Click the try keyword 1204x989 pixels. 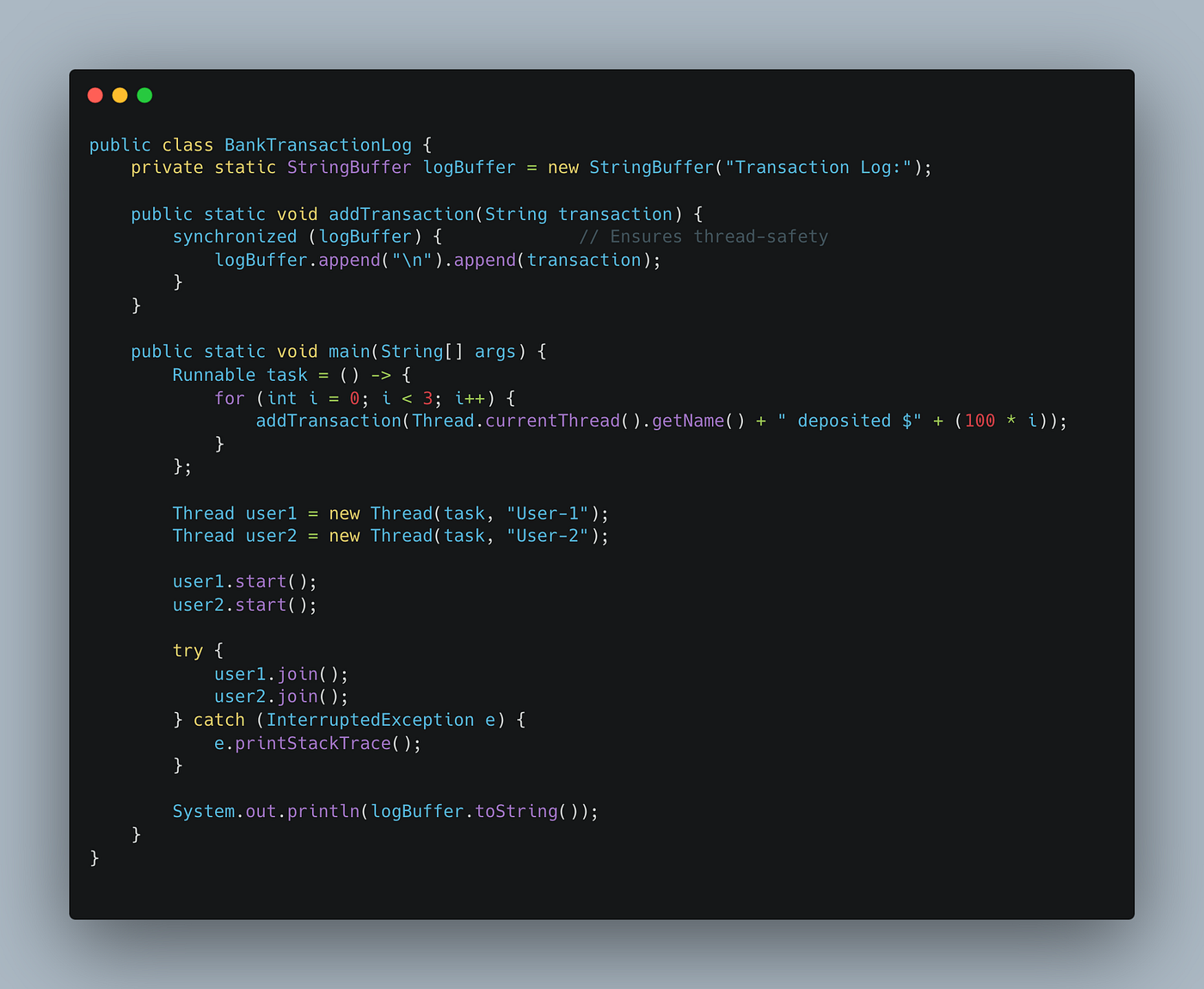(x=188, y=651)
